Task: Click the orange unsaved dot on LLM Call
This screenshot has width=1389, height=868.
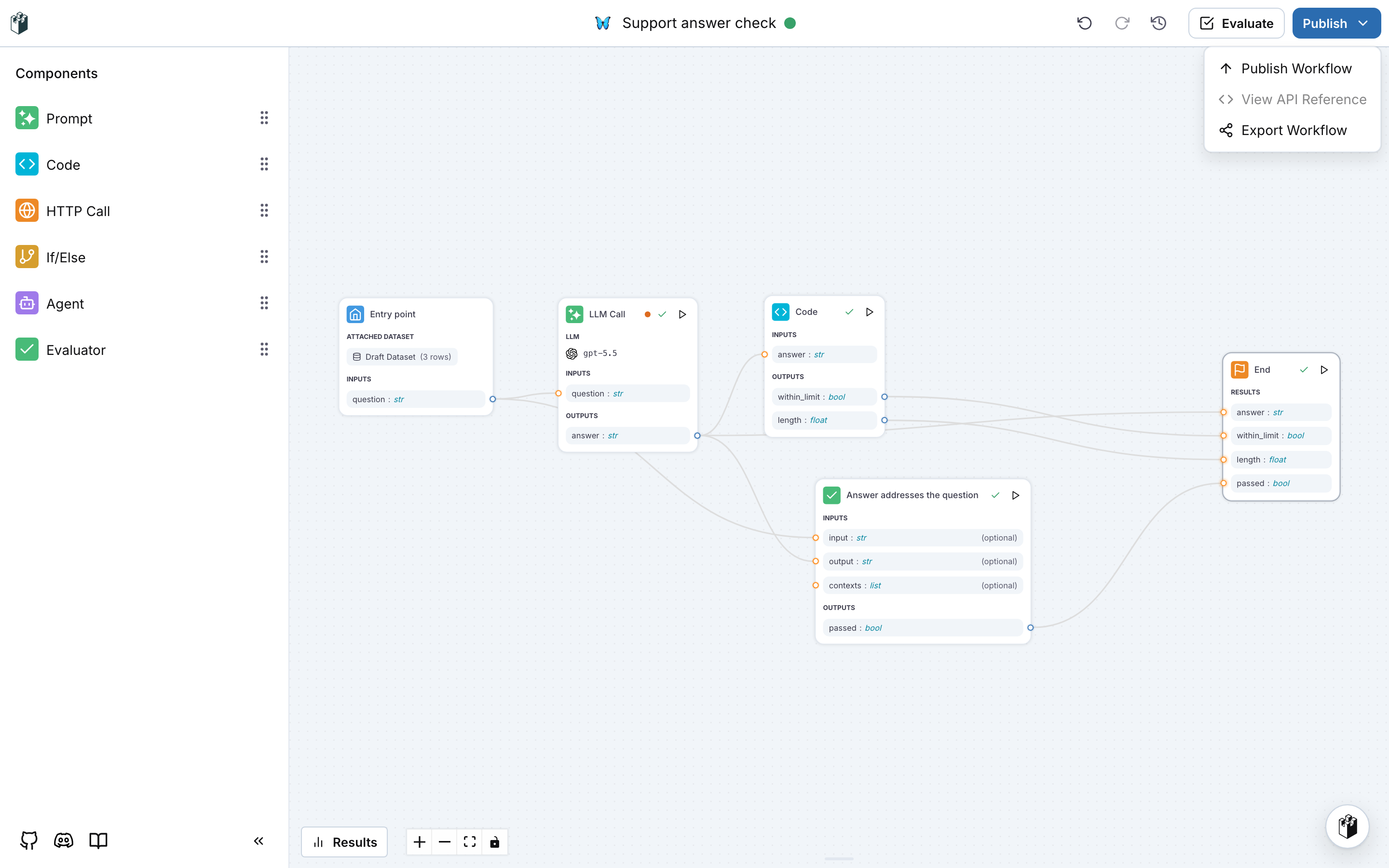Action: coord(647,314)
